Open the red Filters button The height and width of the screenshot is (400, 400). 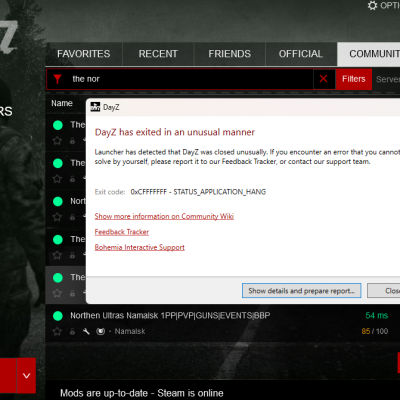pyautogui.click(x=354, y=79)
